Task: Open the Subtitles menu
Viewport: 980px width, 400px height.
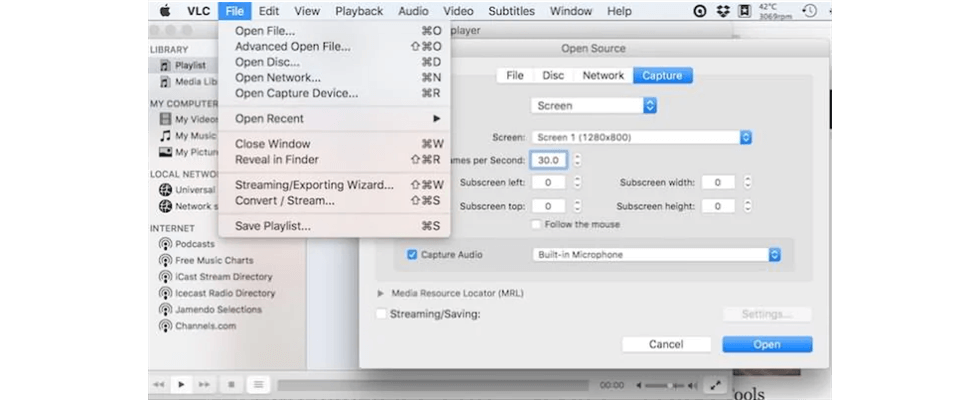Action: (x=511, y=11)
